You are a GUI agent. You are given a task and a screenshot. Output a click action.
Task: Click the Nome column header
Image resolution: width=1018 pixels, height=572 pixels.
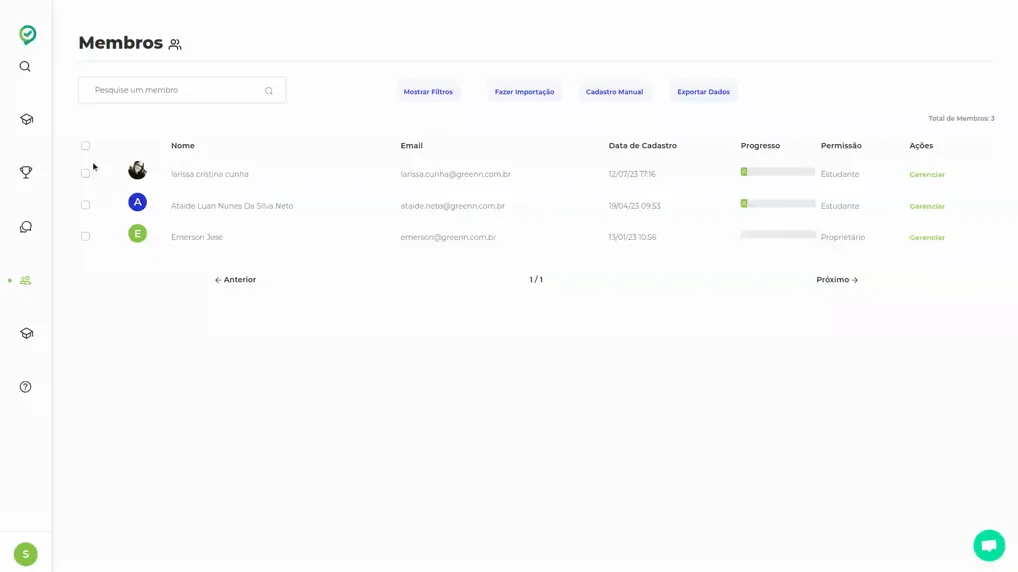coord(182,145)
